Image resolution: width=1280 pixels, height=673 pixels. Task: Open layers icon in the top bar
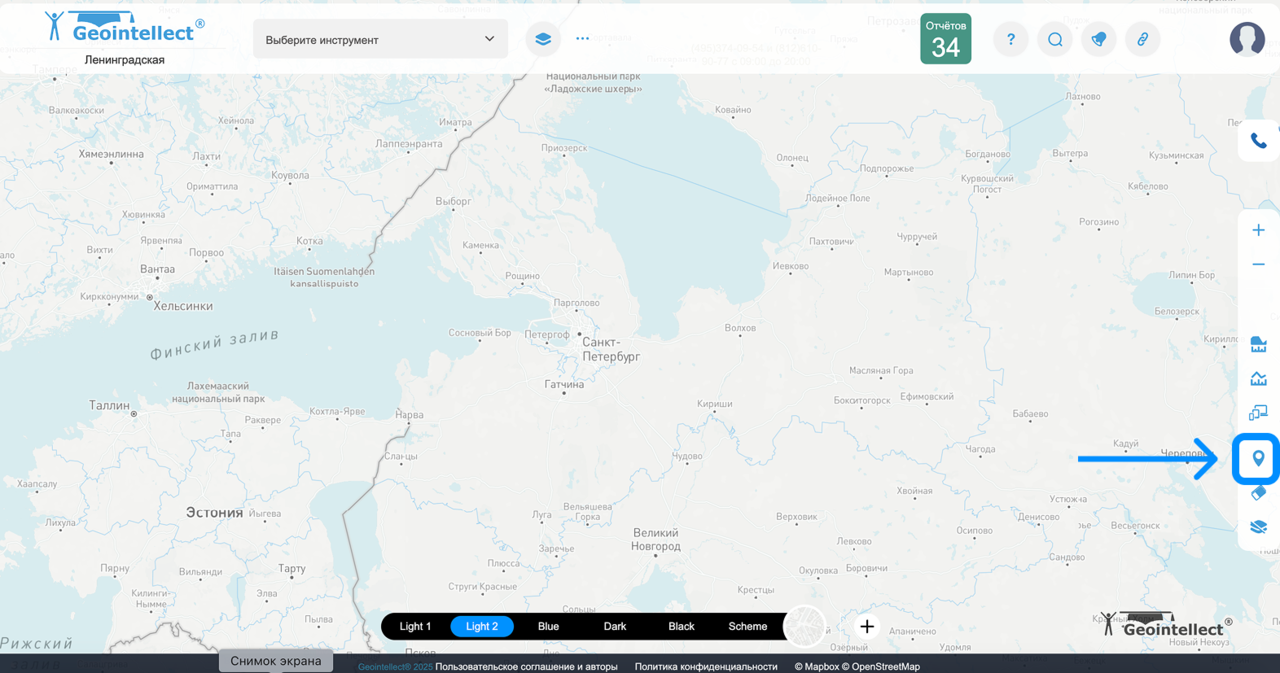click(543, 40)
